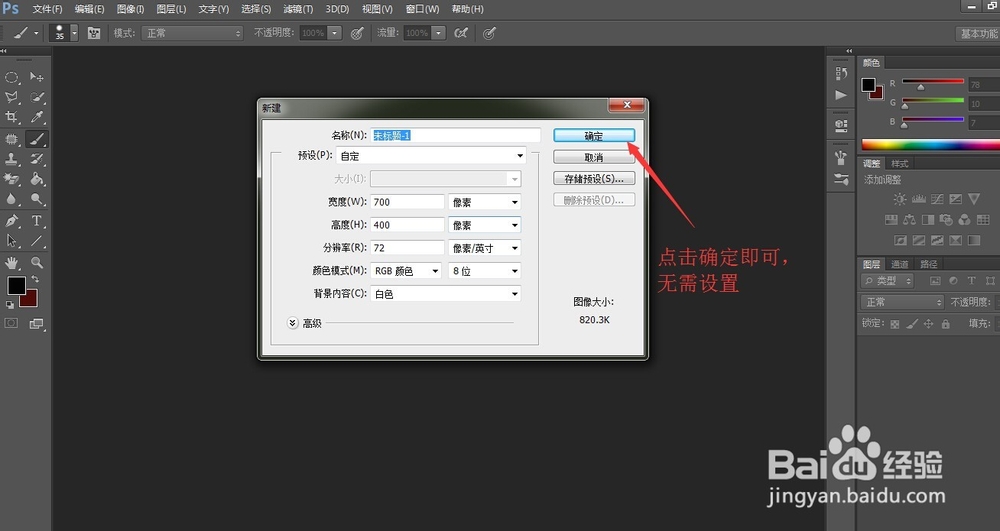Click the 存储预设(S)... button
This screenshot has height=531, width=1000.
tap(594, 178)
